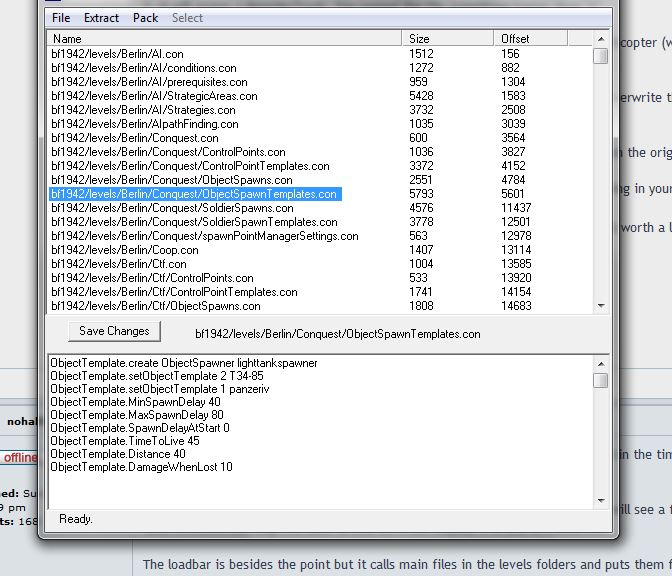Click the setObjectTemplate 2 T34-85 line
Image resolution: width=672 pixels, height=576 pixels.
pos(157,376)
